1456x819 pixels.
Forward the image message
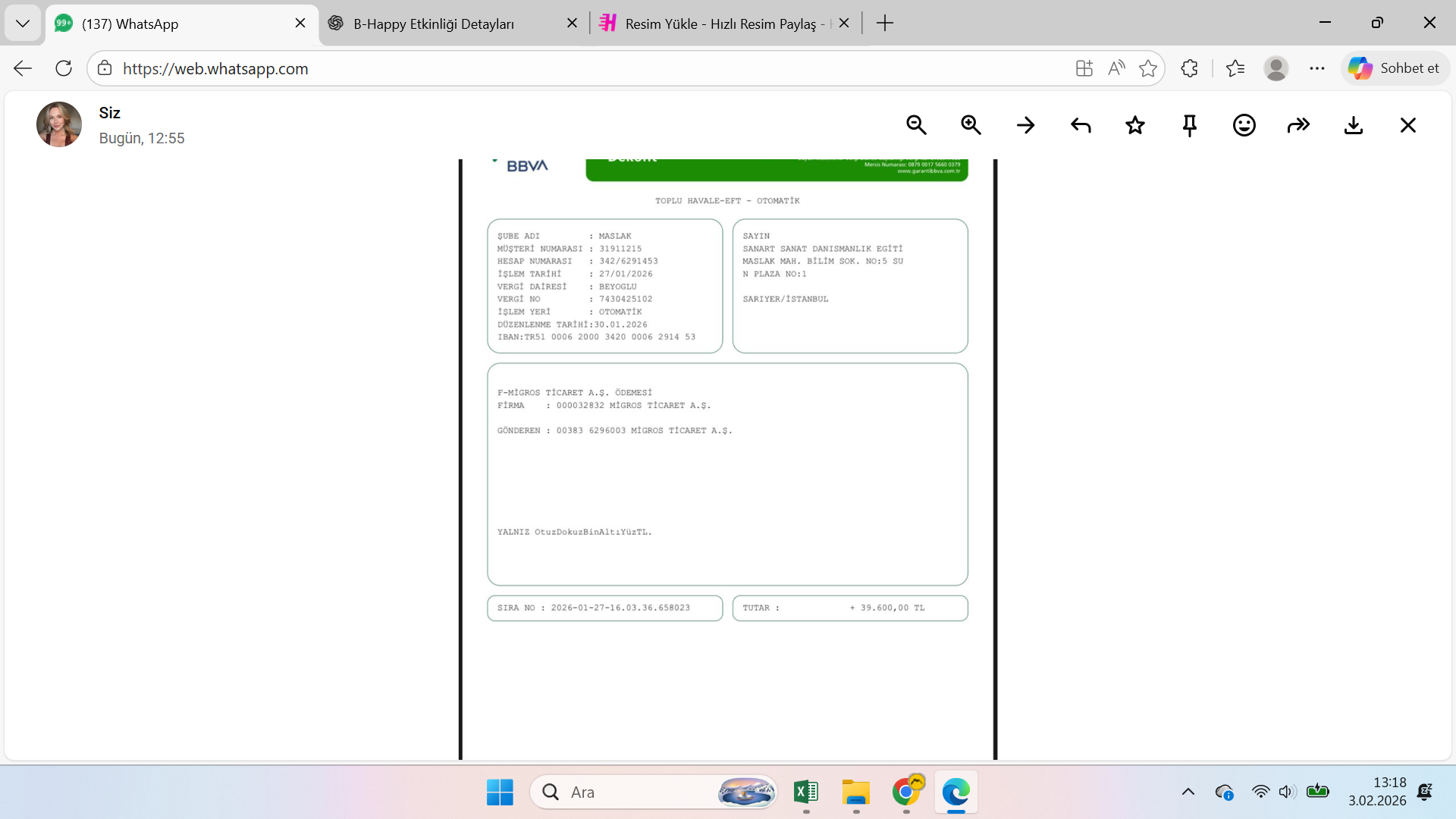click(1299, 125)
